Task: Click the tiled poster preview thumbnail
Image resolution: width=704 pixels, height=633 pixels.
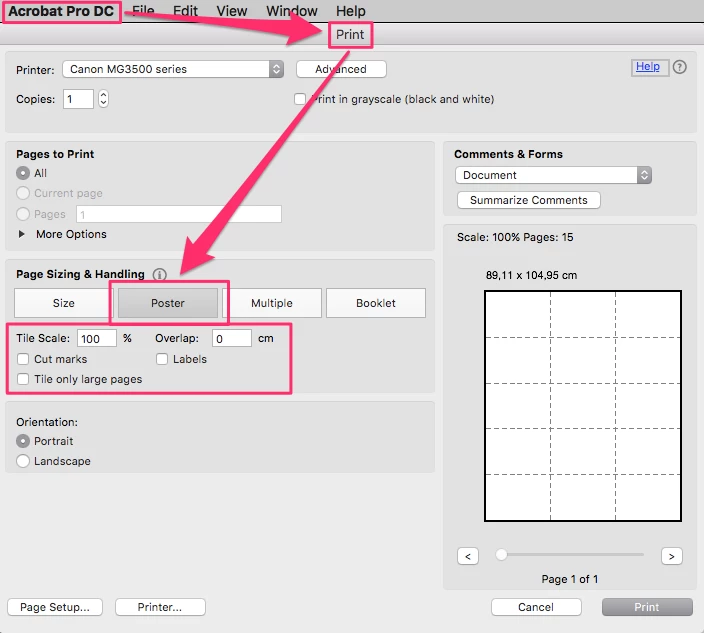Action: tap(583, 406)
